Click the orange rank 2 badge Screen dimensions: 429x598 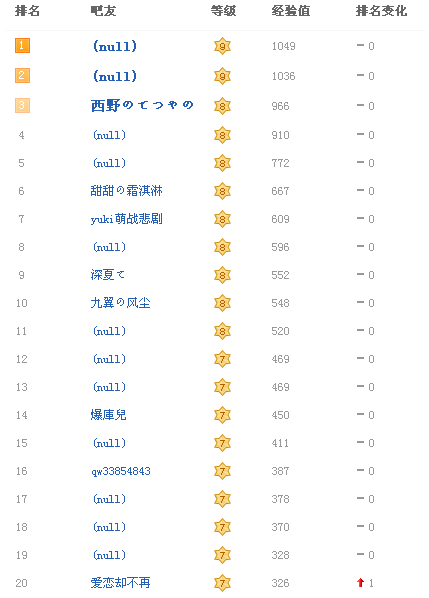click(x=22, y=76)
